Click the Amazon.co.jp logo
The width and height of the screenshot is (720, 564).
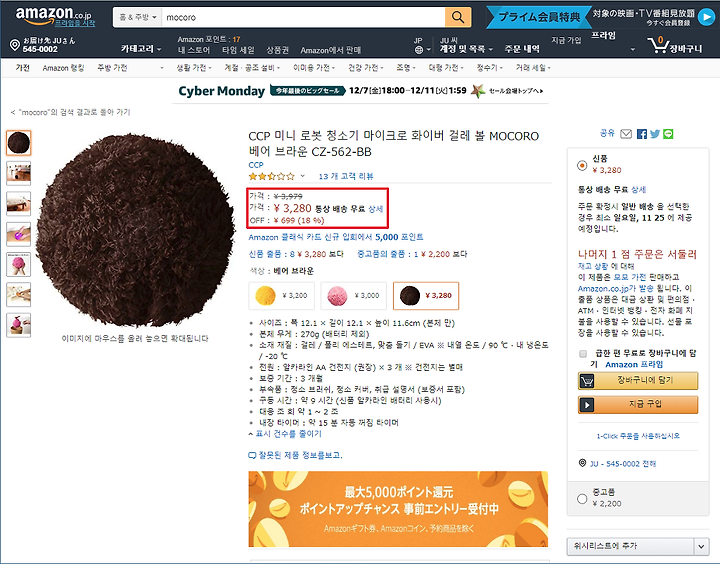click(53, 15)
